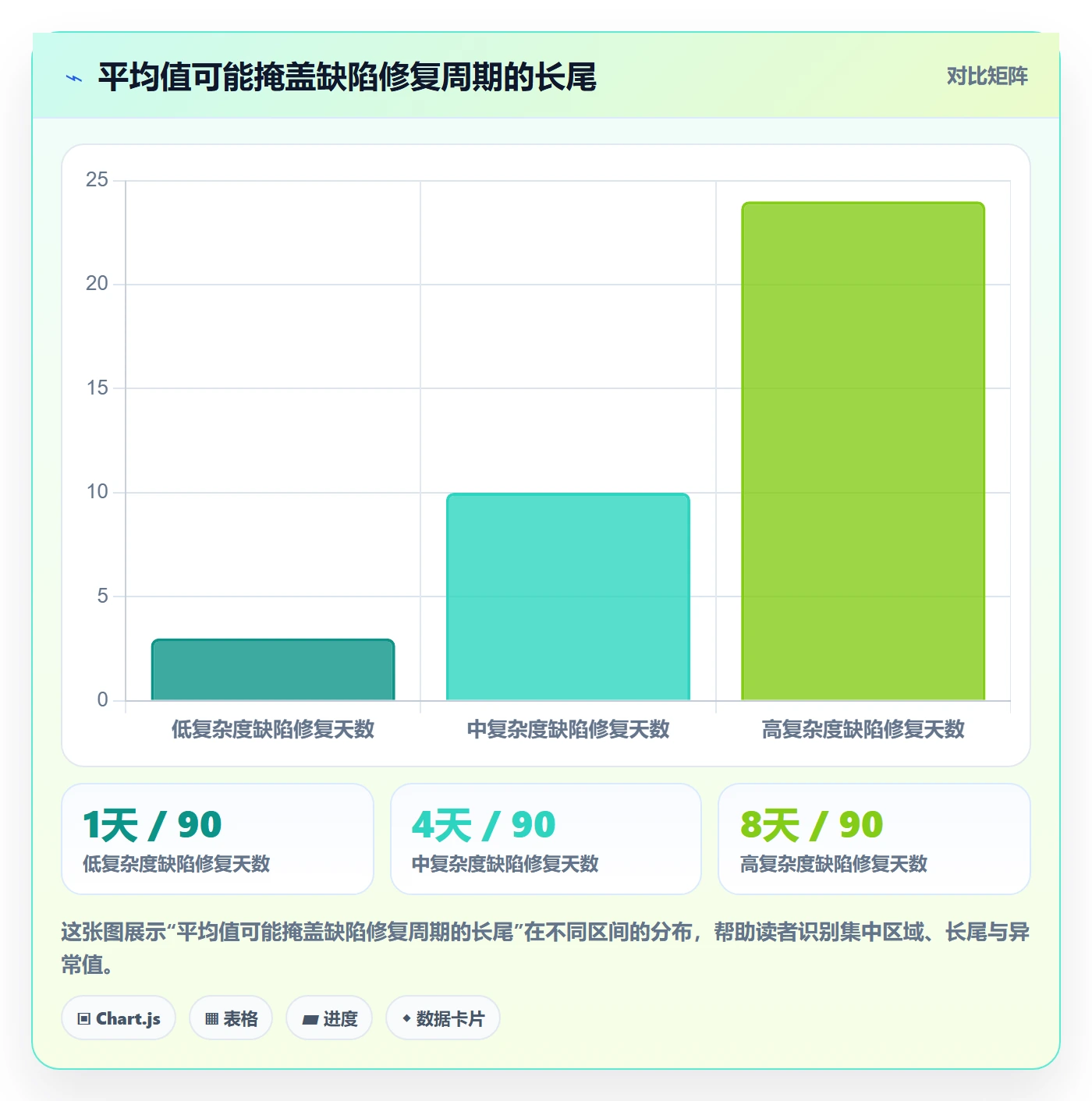Select the dark teal 低复杂度 bar
The width and height of the screenshot is (1092, 1101).
click(x=273, y=670)
